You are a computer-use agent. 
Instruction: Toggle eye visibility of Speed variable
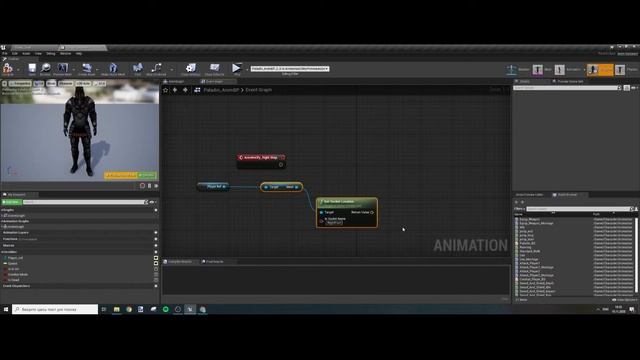pyautogui.click(x=156, y=264)
